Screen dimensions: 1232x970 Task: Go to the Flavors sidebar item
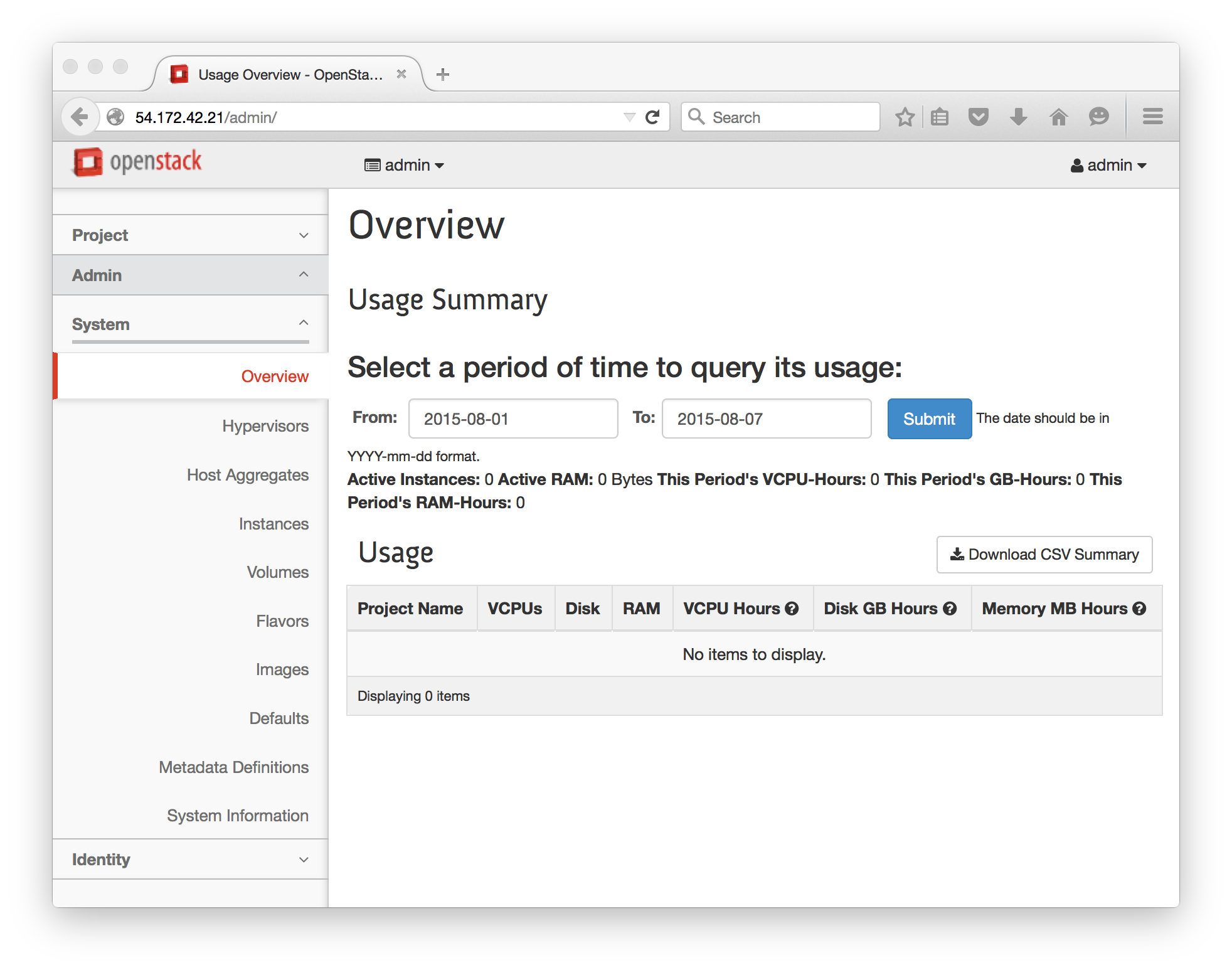tap(282, 621)
